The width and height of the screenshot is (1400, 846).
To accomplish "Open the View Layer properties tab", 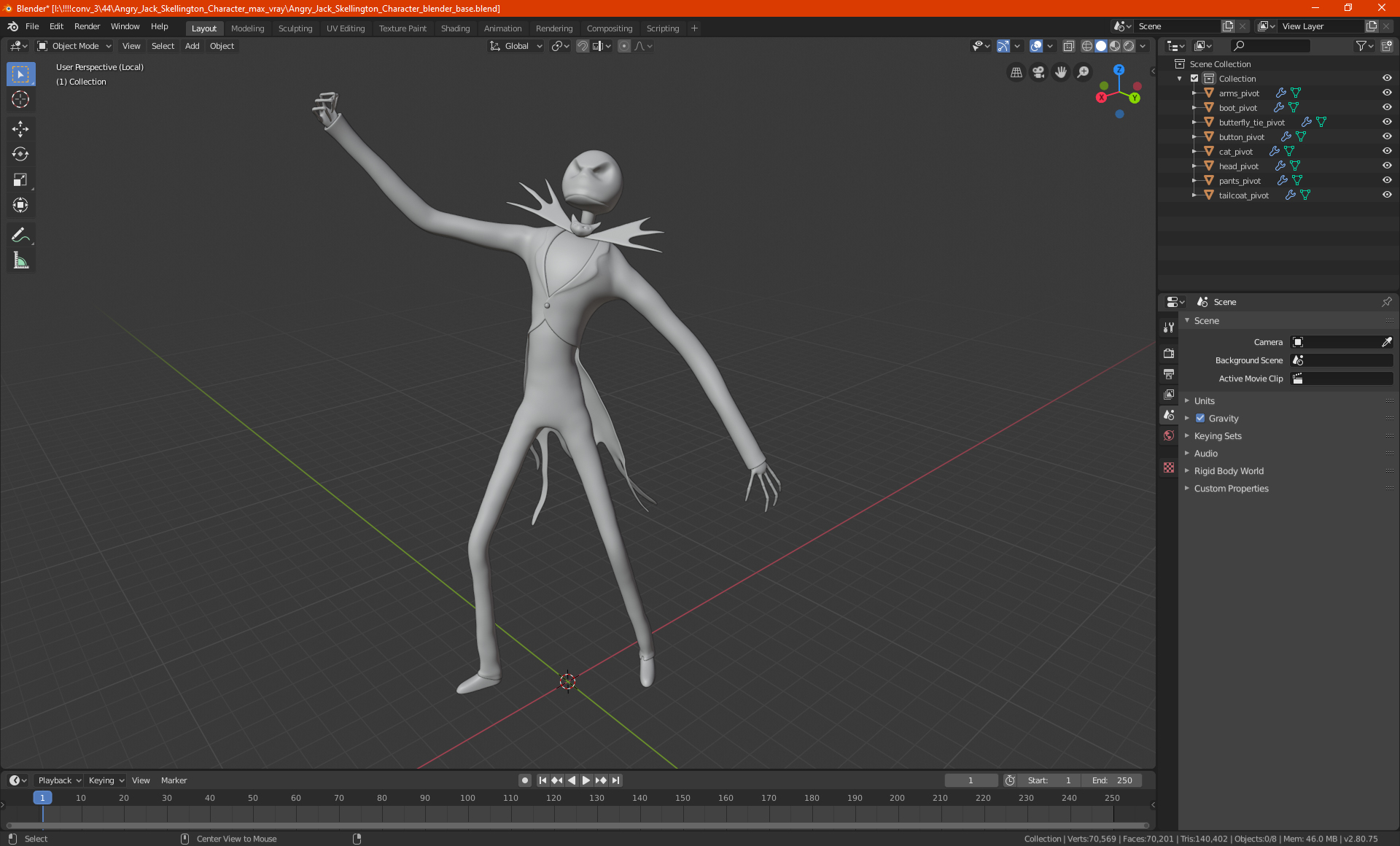I will coord(1169,394).
